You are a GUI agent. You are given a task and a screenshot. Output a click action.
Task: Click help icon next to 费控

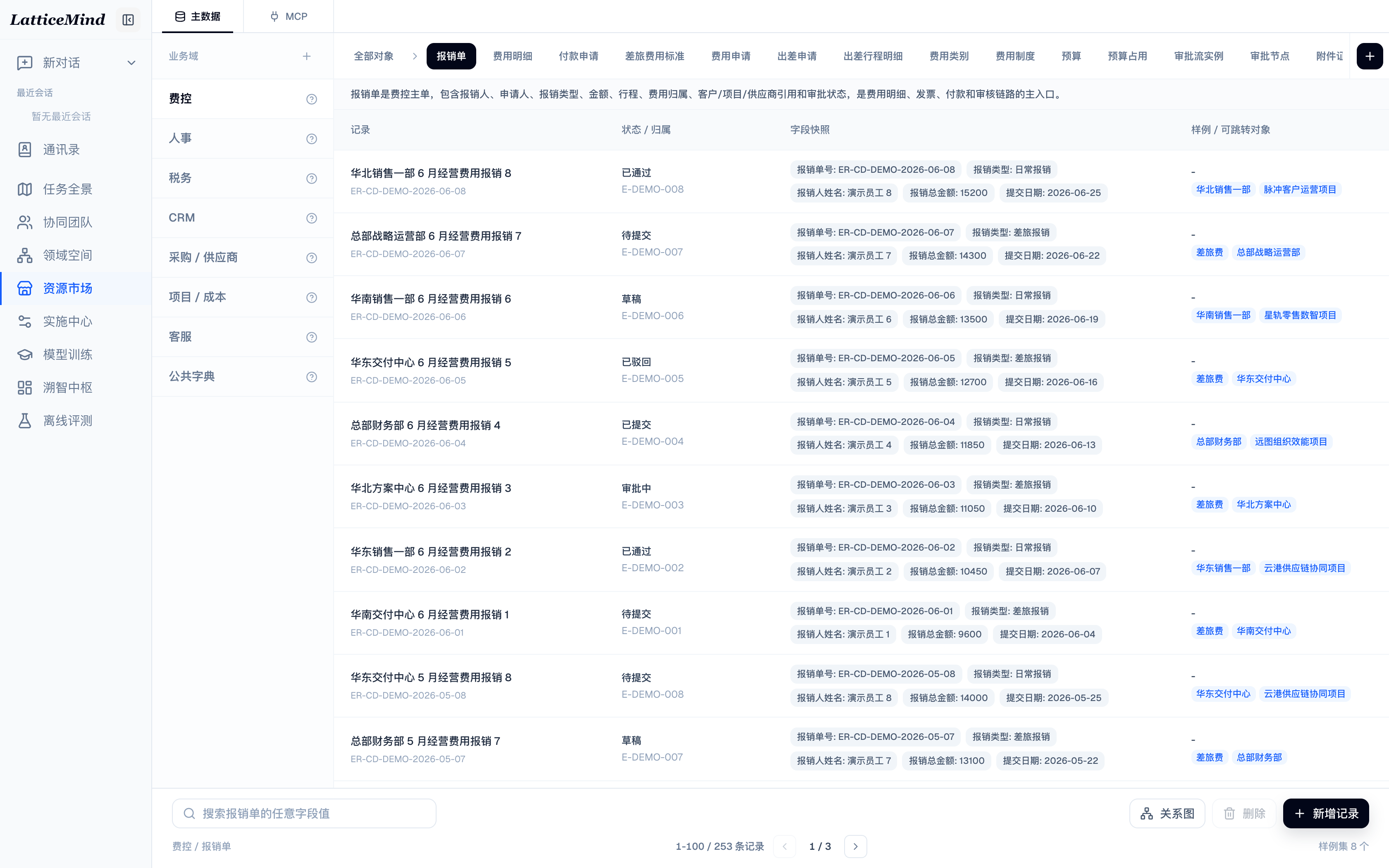(312, 99)
